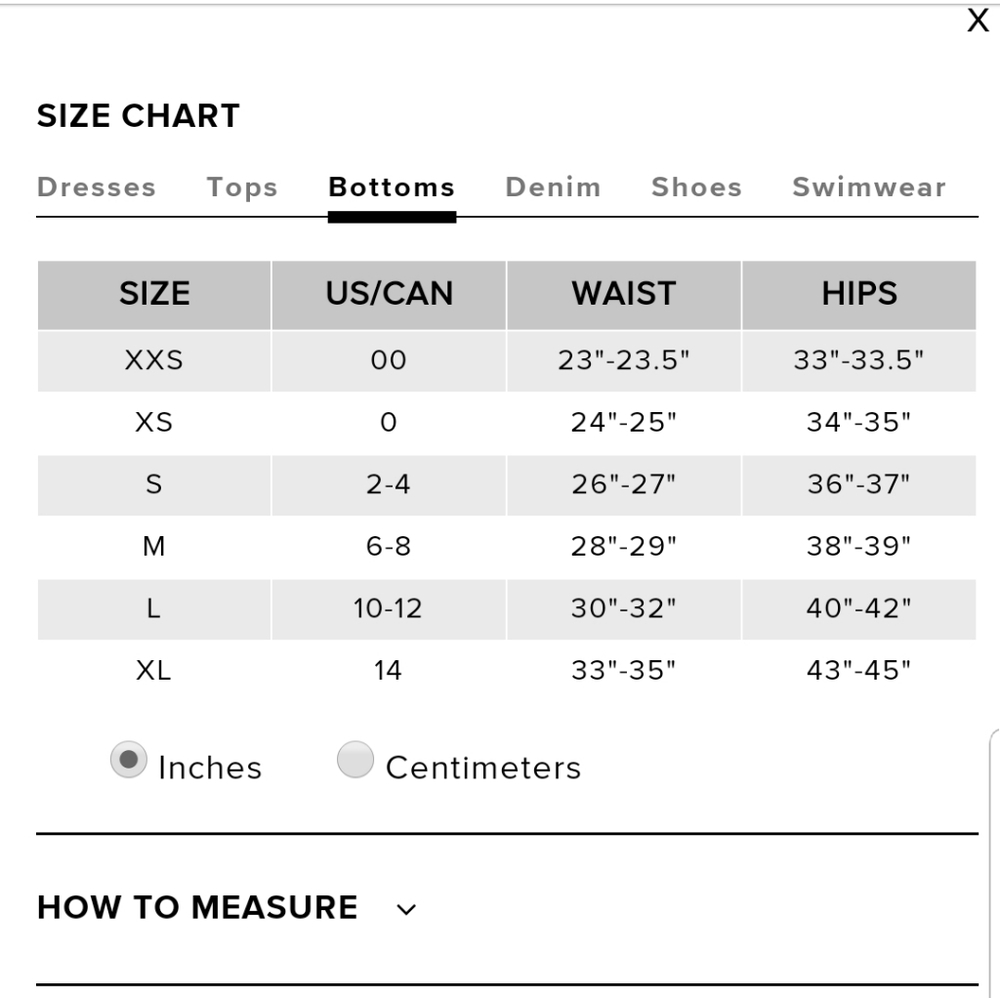1000x998 pixels.
Task: Switch to the Denim tab
Action: [553, 187]
